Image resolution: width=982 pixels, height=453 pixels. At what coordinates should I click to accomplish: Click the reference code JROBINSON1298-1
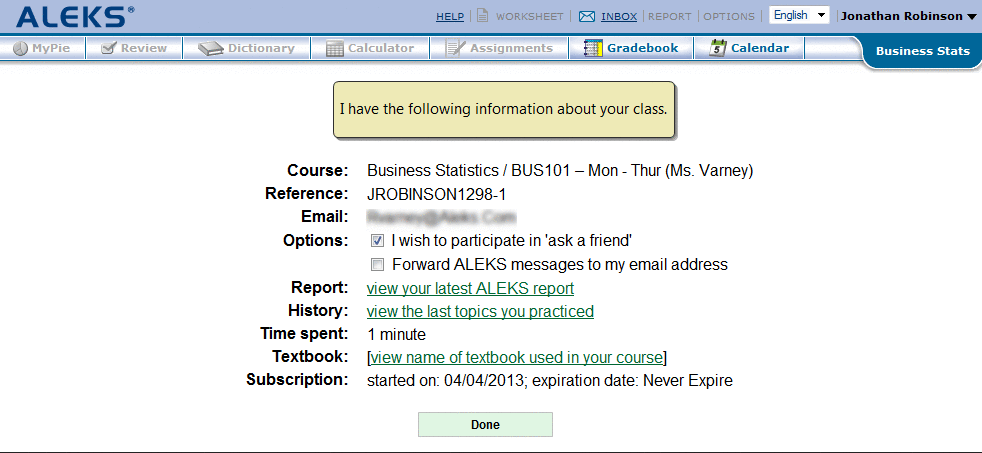pos(437,195)
